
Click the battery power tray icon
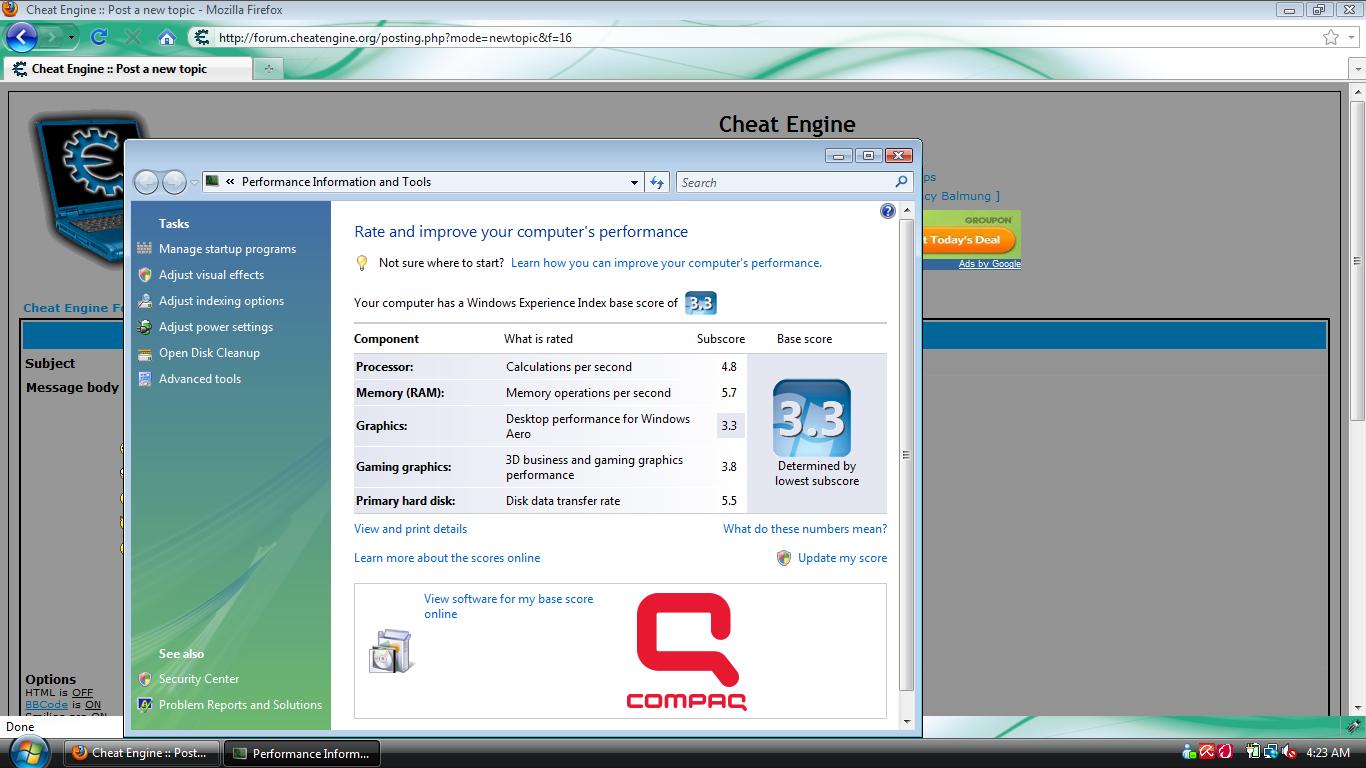(x=1253, y=752)
